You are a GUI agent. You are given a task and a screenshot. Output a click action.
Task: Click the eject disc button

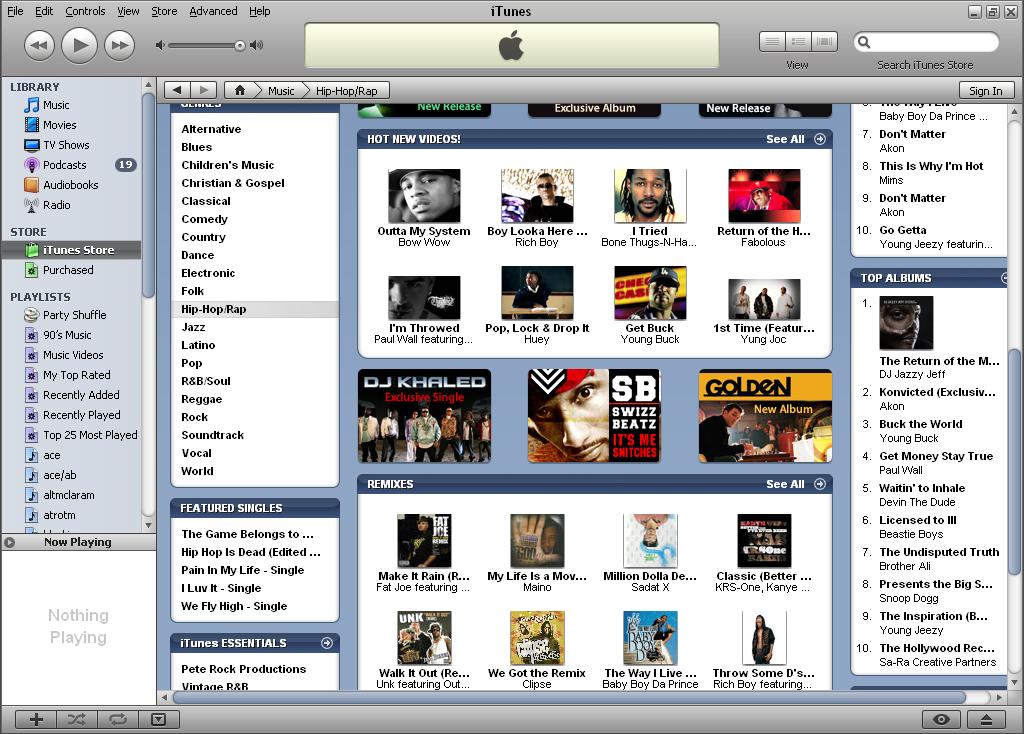986,719
